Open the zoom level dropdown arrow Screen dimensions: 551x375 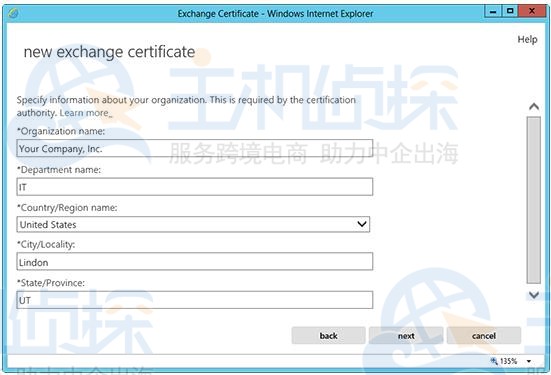pos(529,361)
